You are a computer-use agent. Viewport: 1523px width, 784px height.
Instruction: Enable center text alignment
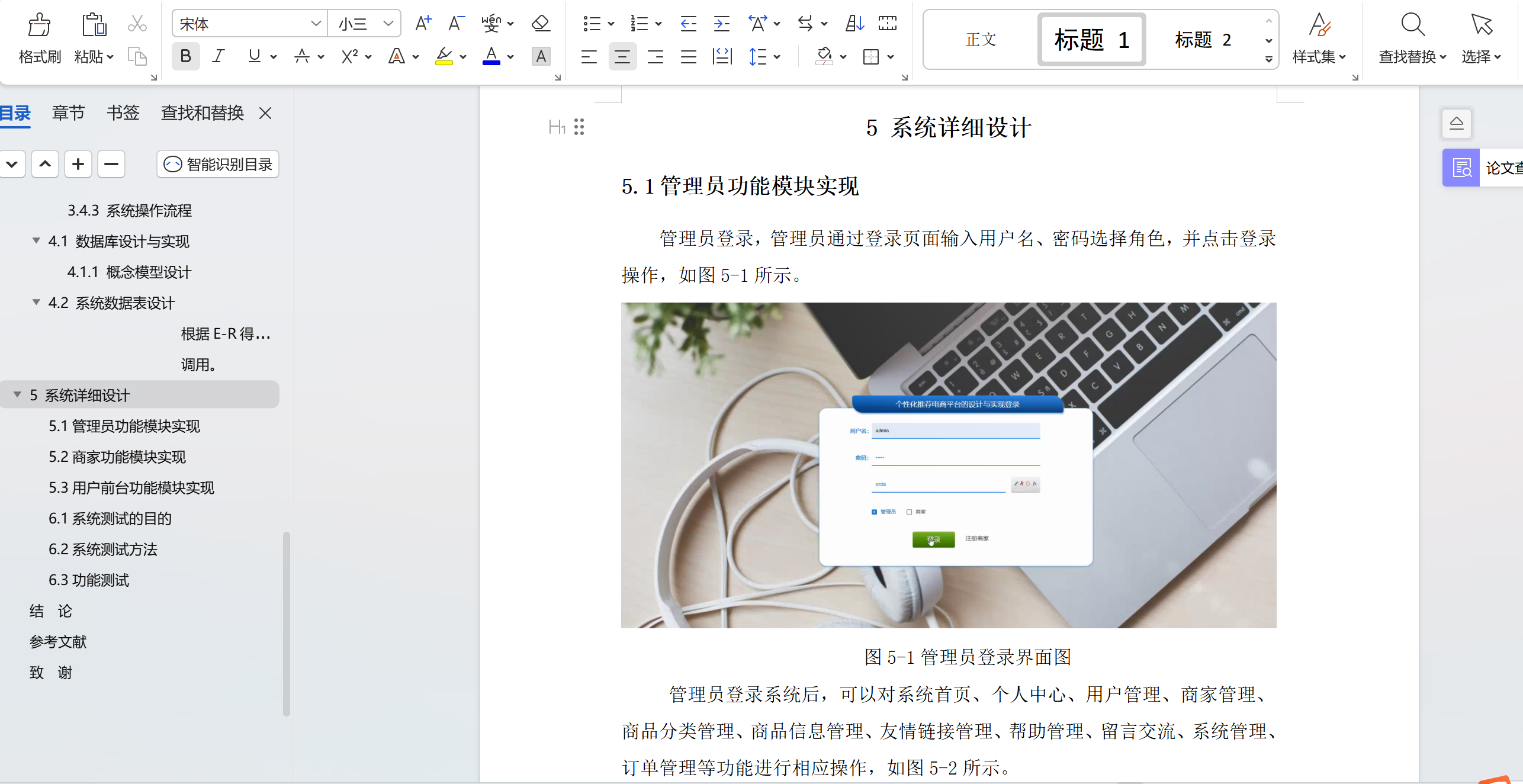622,57
